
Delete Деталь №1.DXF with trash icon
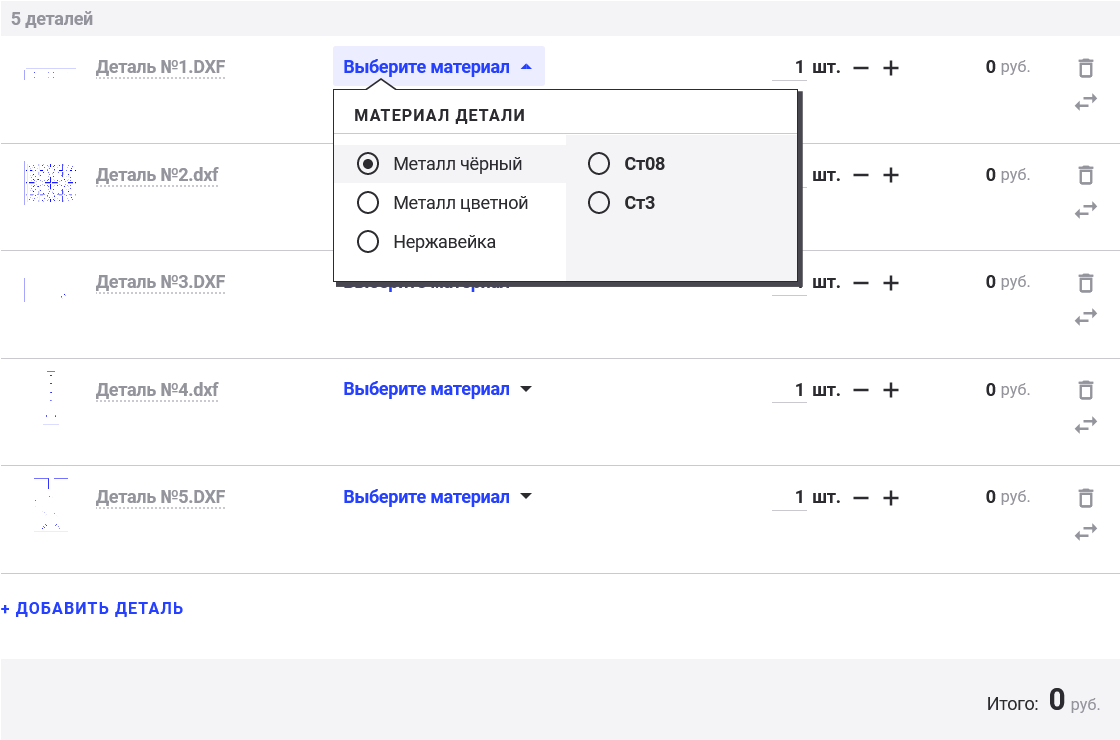pyautogui.click(x=1085, y=68)
